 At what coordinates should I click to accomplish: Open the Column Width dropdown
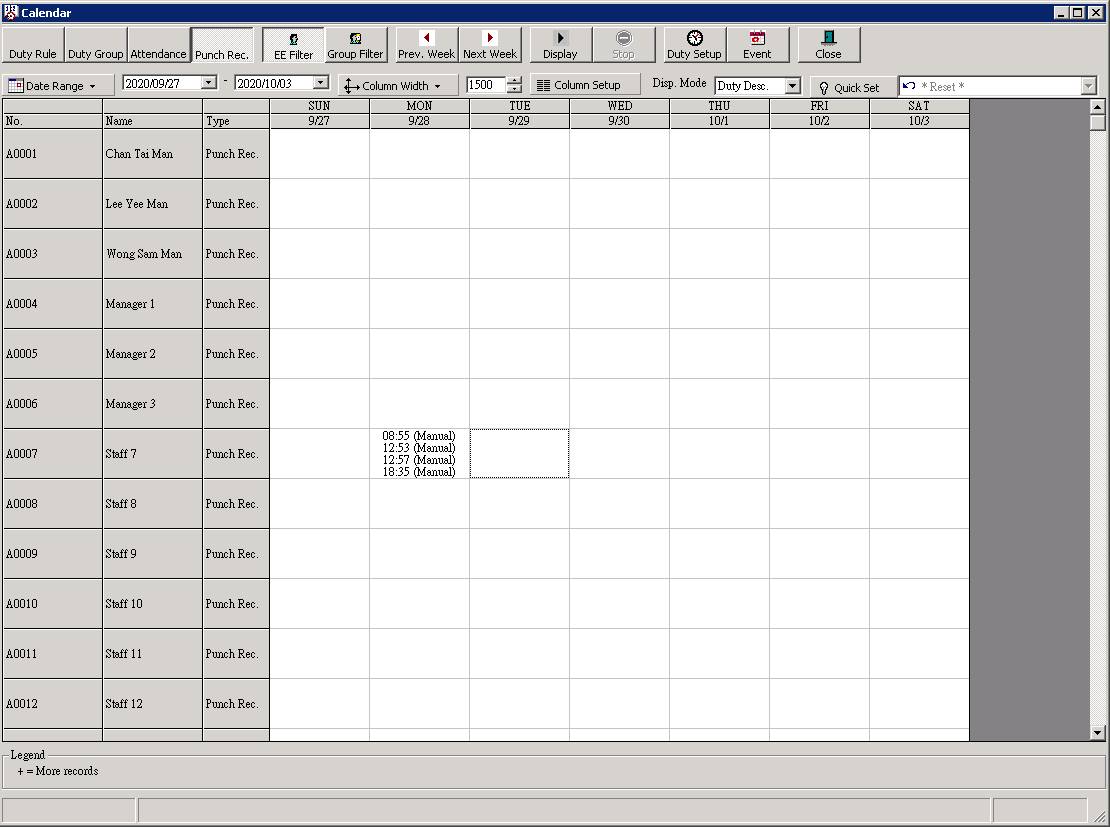397,86
